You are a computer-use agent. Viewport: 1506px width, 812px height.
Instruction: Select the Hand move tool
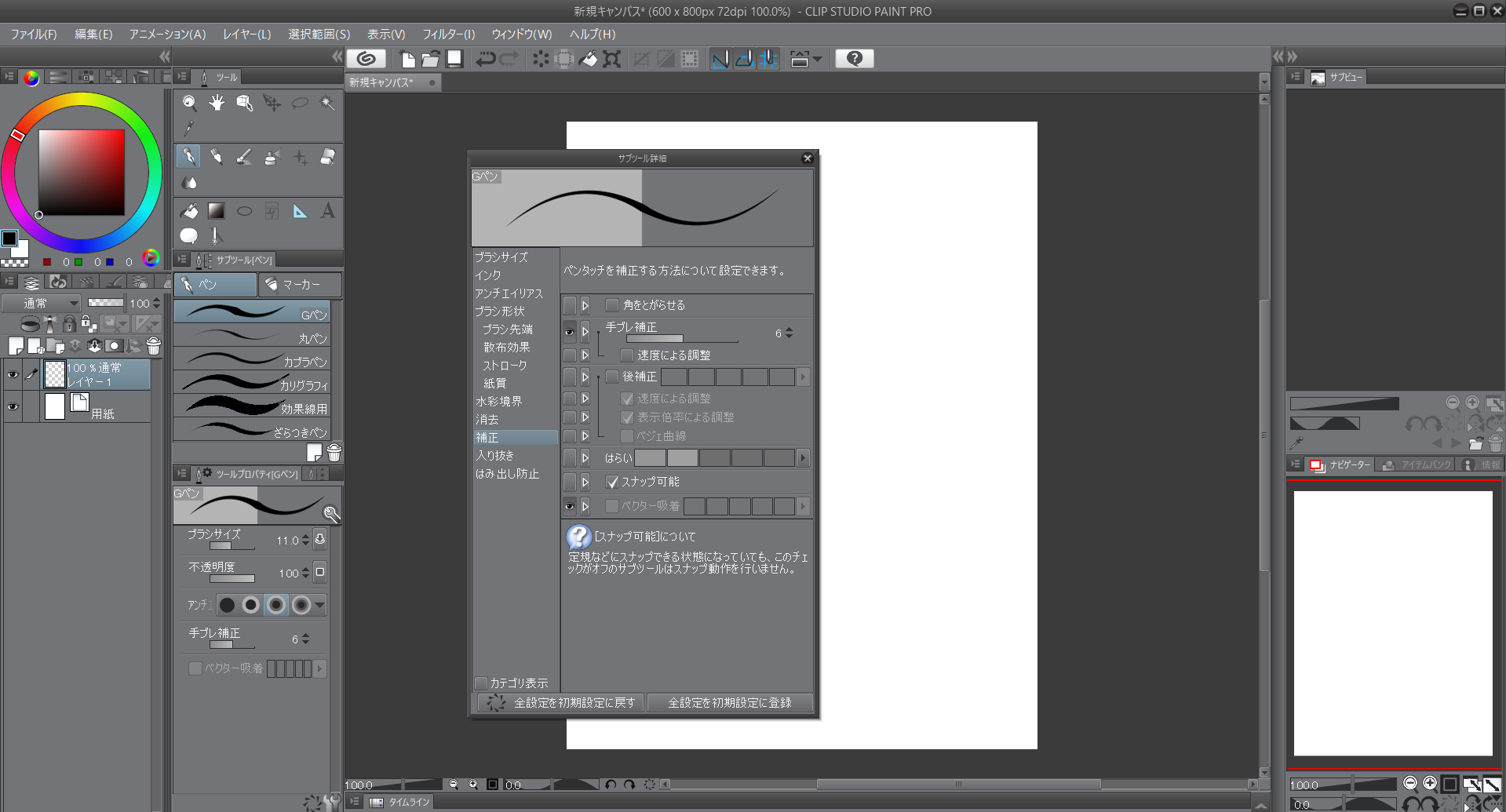point(217,103)
